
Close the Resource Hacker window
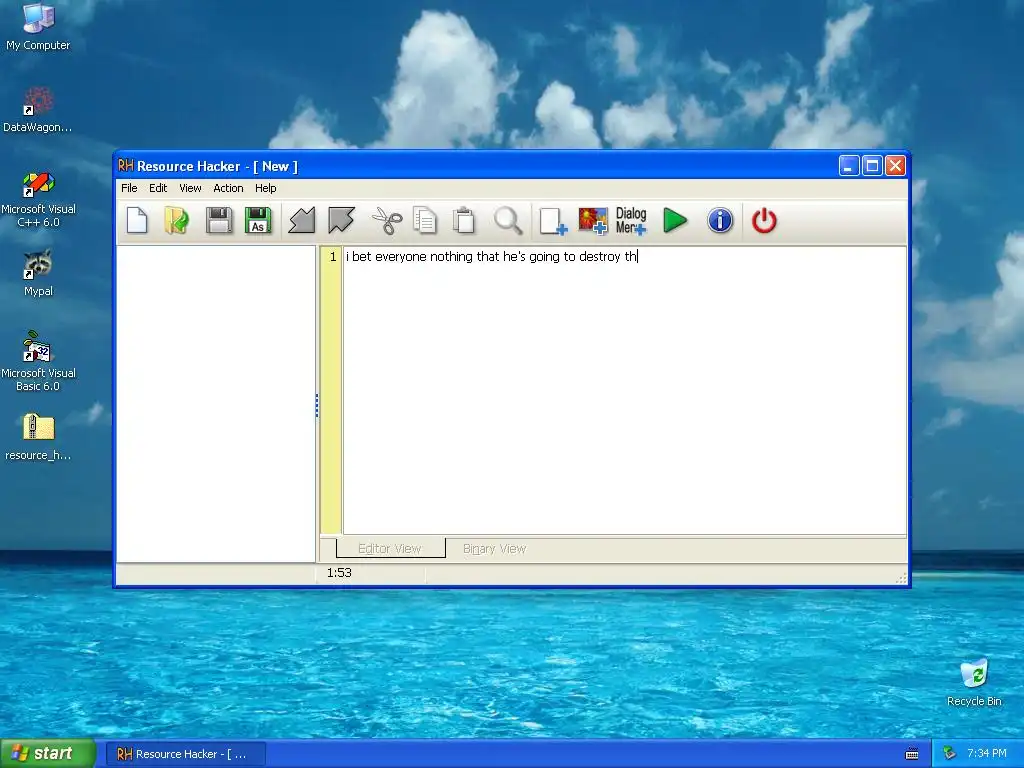895,166
